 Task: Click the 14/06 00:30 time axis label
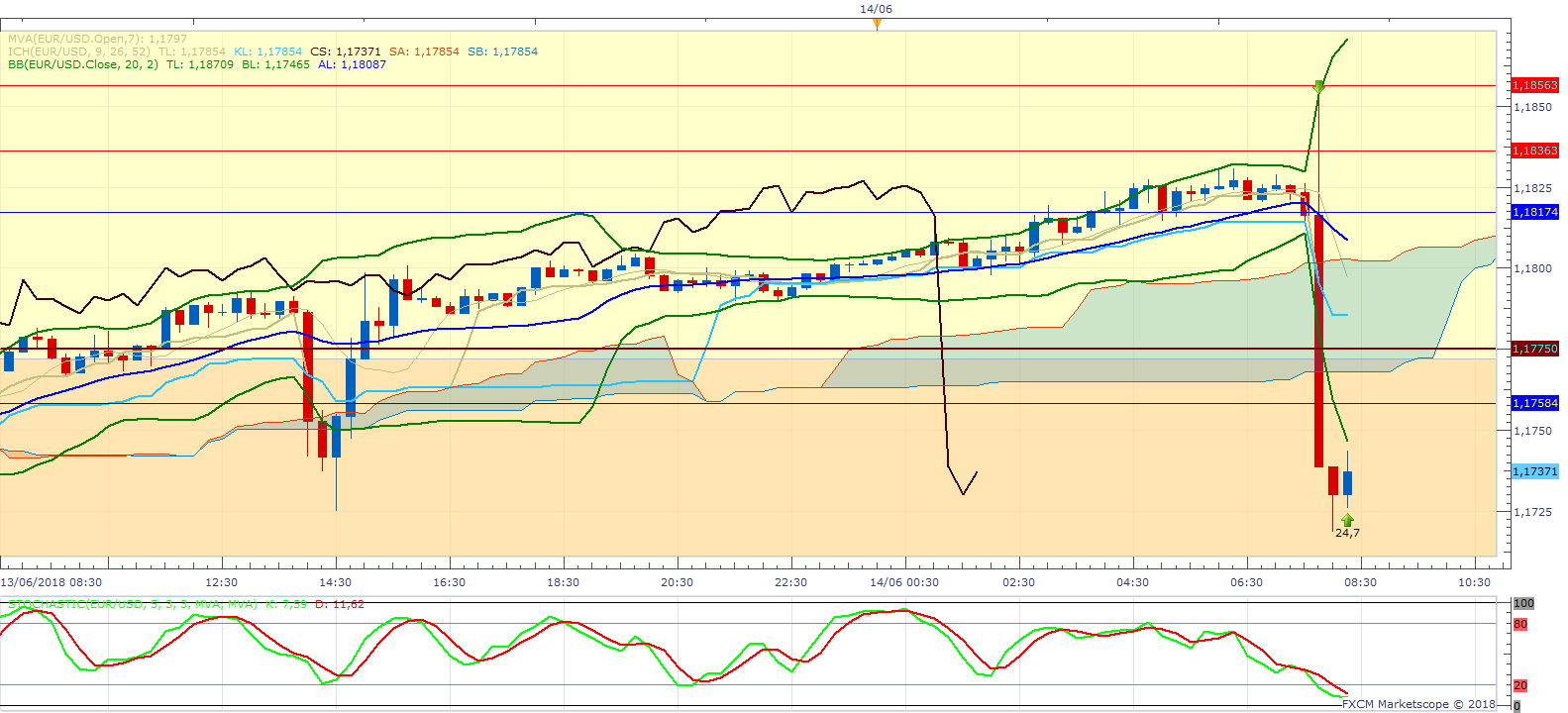tap(903, 582)
